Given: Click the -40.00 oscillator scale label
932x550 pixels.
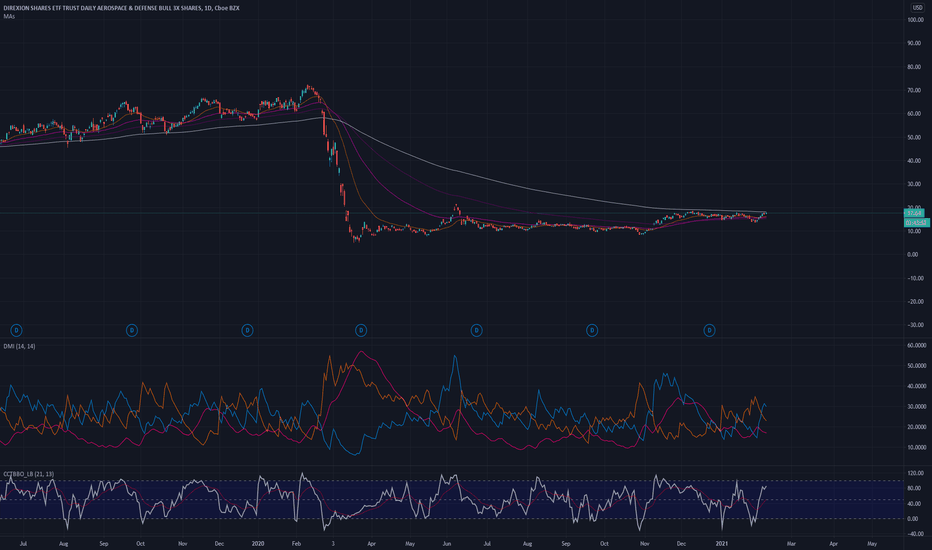Looking at the screenshot, I should click(x=915, y=534).
